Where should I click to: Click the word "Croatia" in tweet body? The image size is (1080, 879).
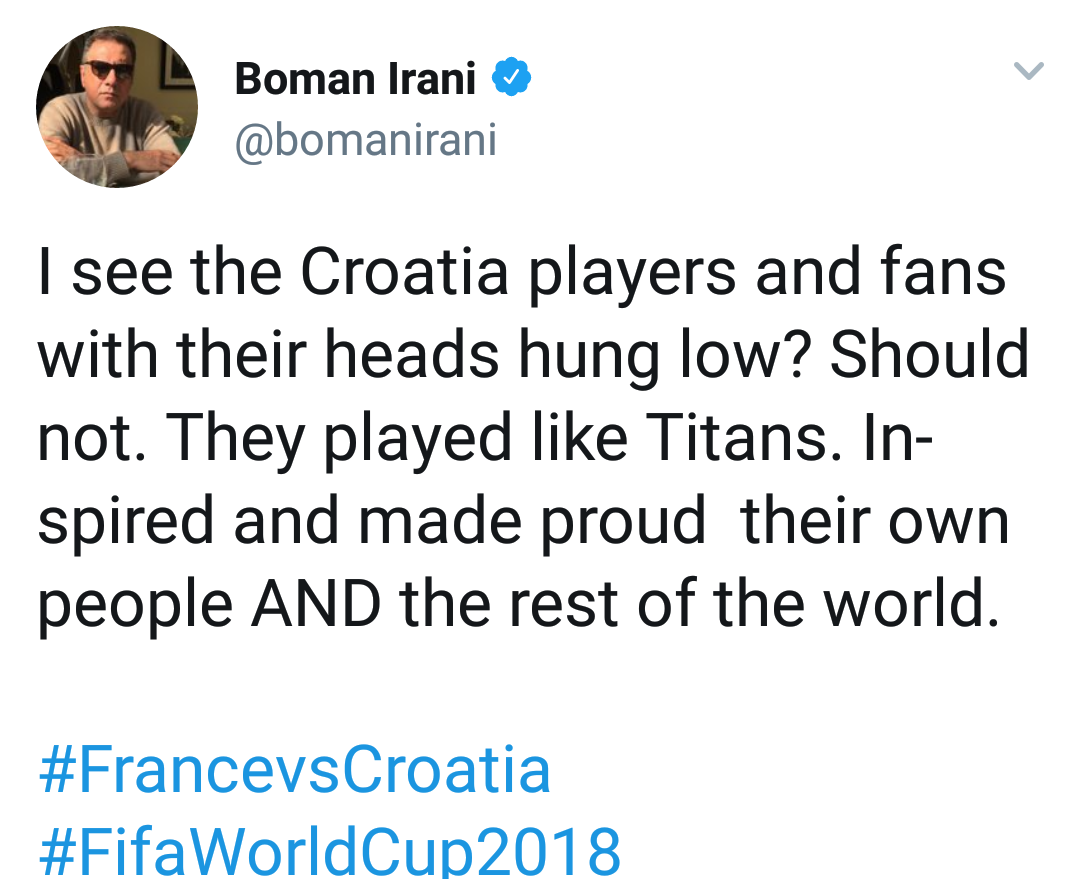click(407, 272)
